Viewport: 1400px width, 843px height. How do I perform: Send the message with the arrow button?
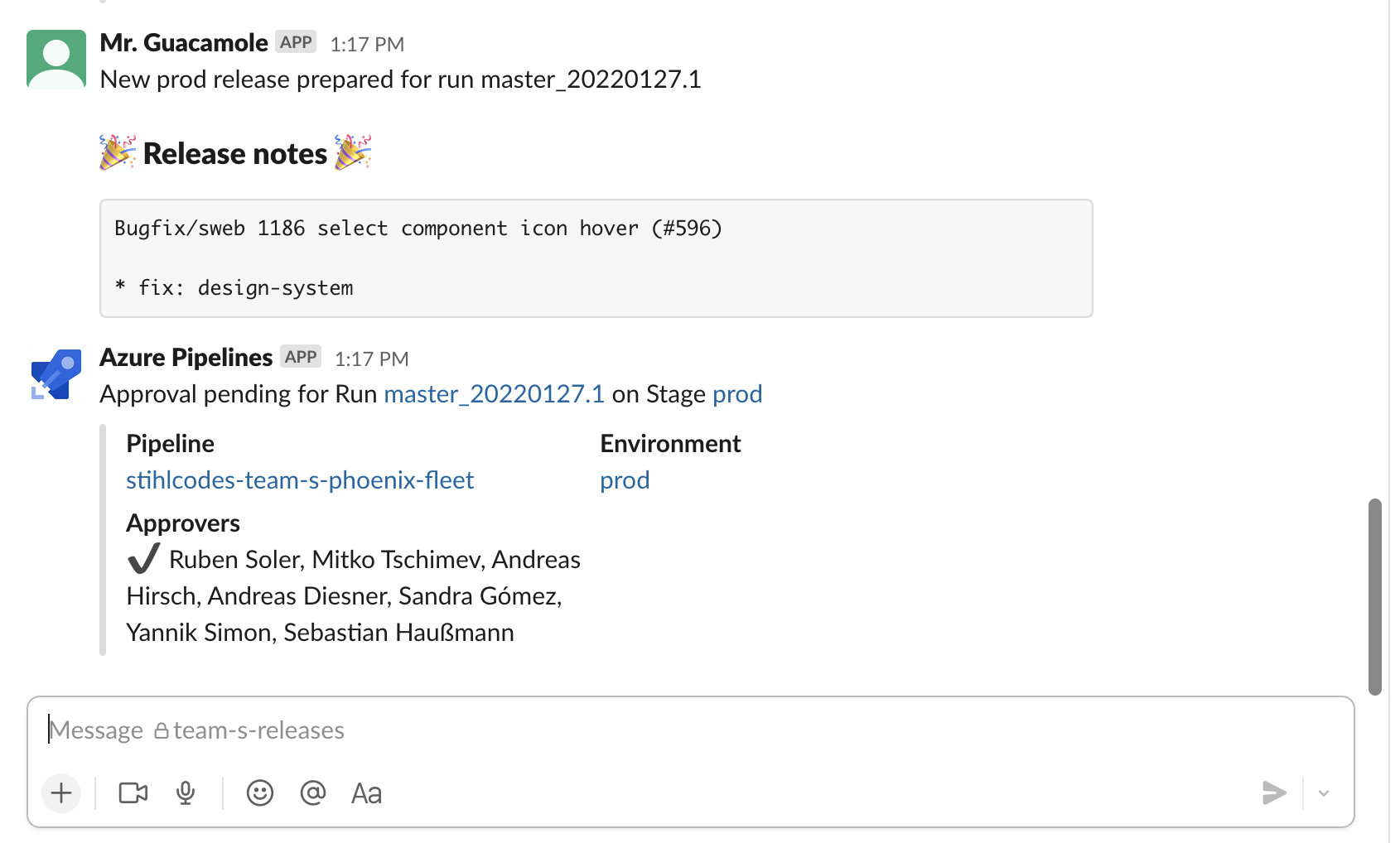(x=1274, y=793)
